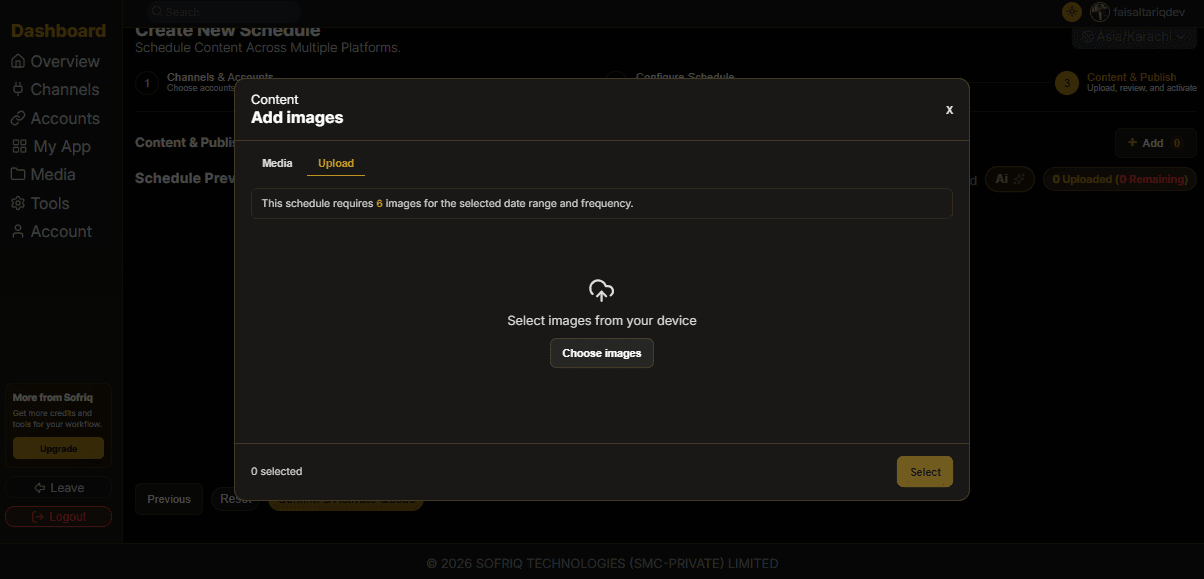Click the Channels plug icon
Image resolution: width=1204 pixels, height=579 pixels.
point(18,89)
